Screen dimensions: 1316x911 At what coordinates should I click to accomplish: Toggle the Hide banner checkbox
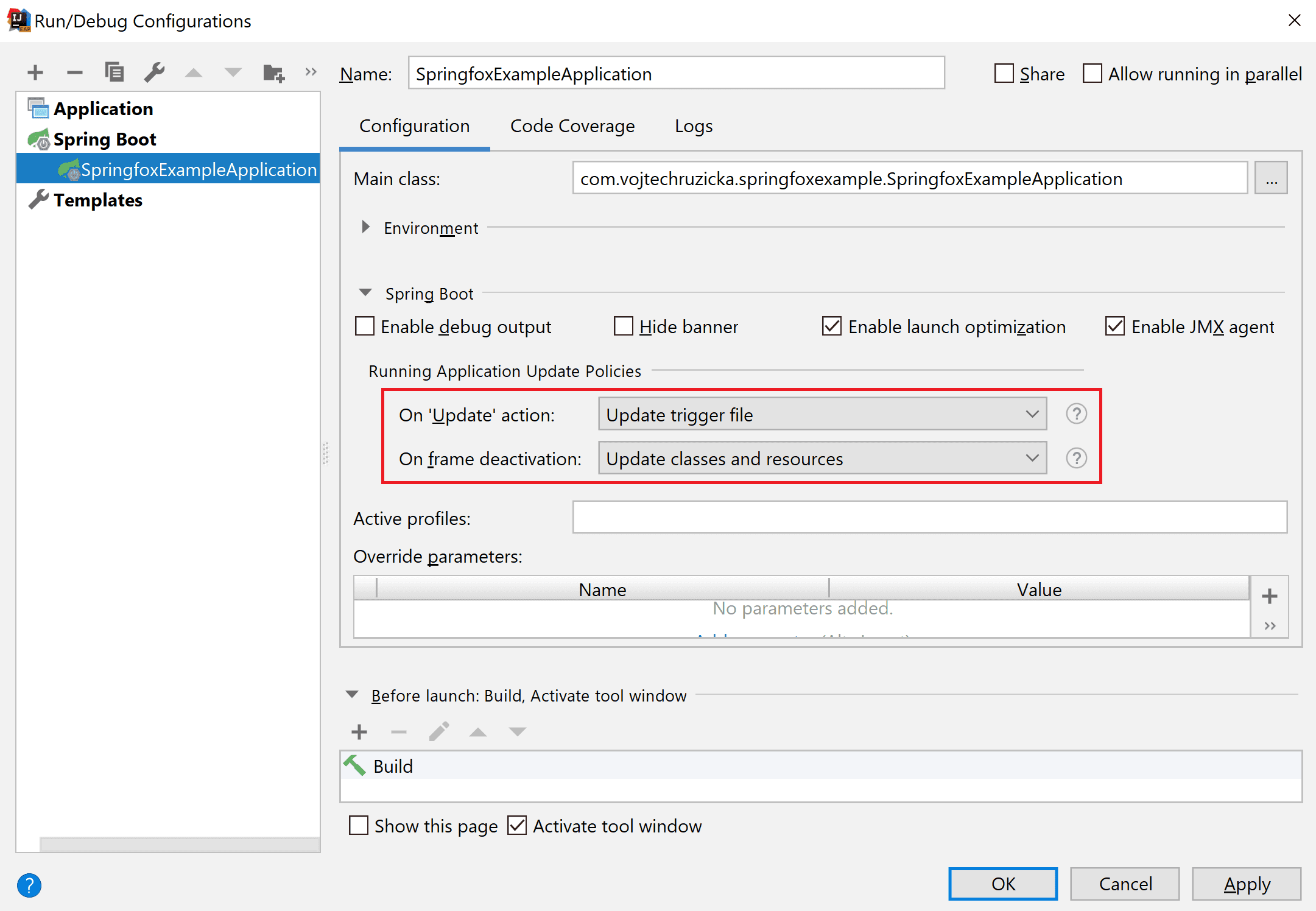click(x=624, y=326)
